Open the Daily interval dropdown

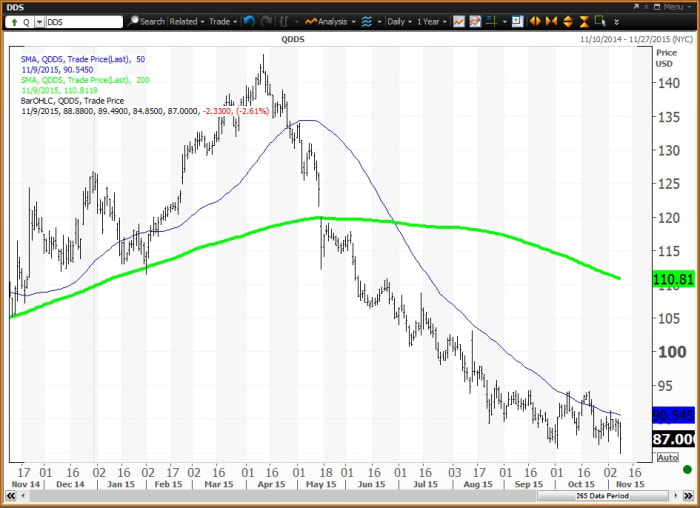399,21
